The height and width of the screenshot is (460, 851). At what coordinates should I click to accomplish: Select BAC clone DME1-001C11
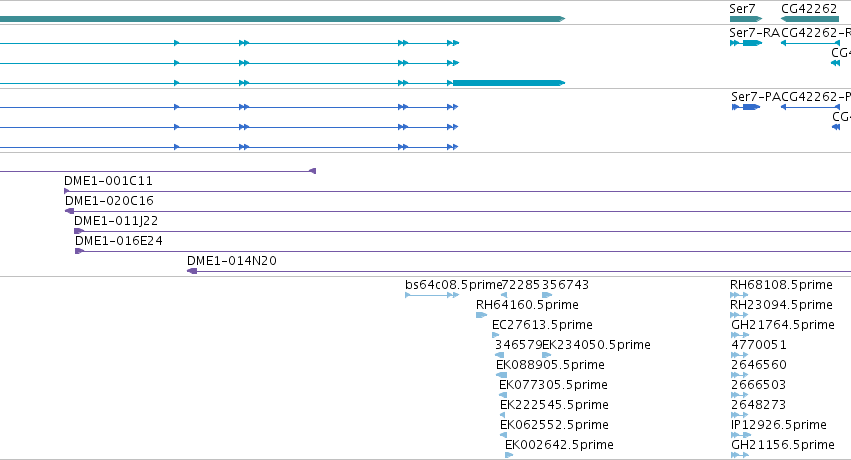pos(109,181)
